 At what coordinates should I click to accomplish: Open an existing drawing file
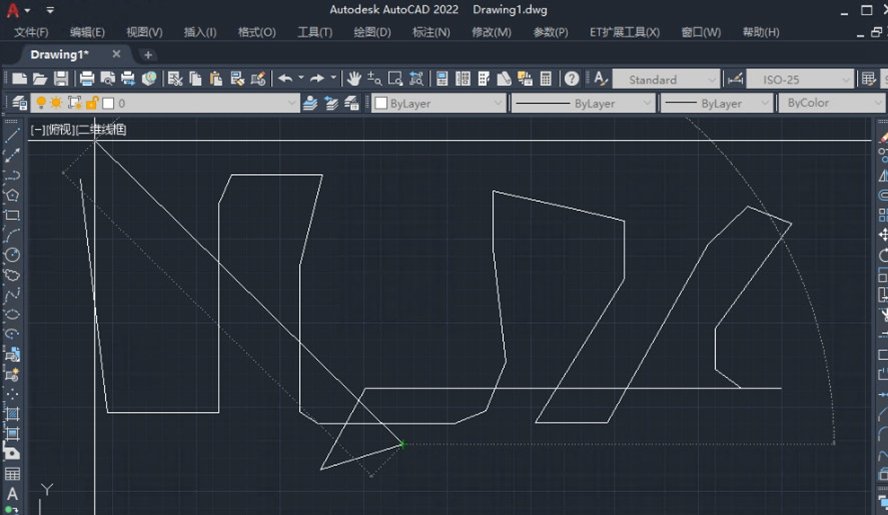click(40, 78)
